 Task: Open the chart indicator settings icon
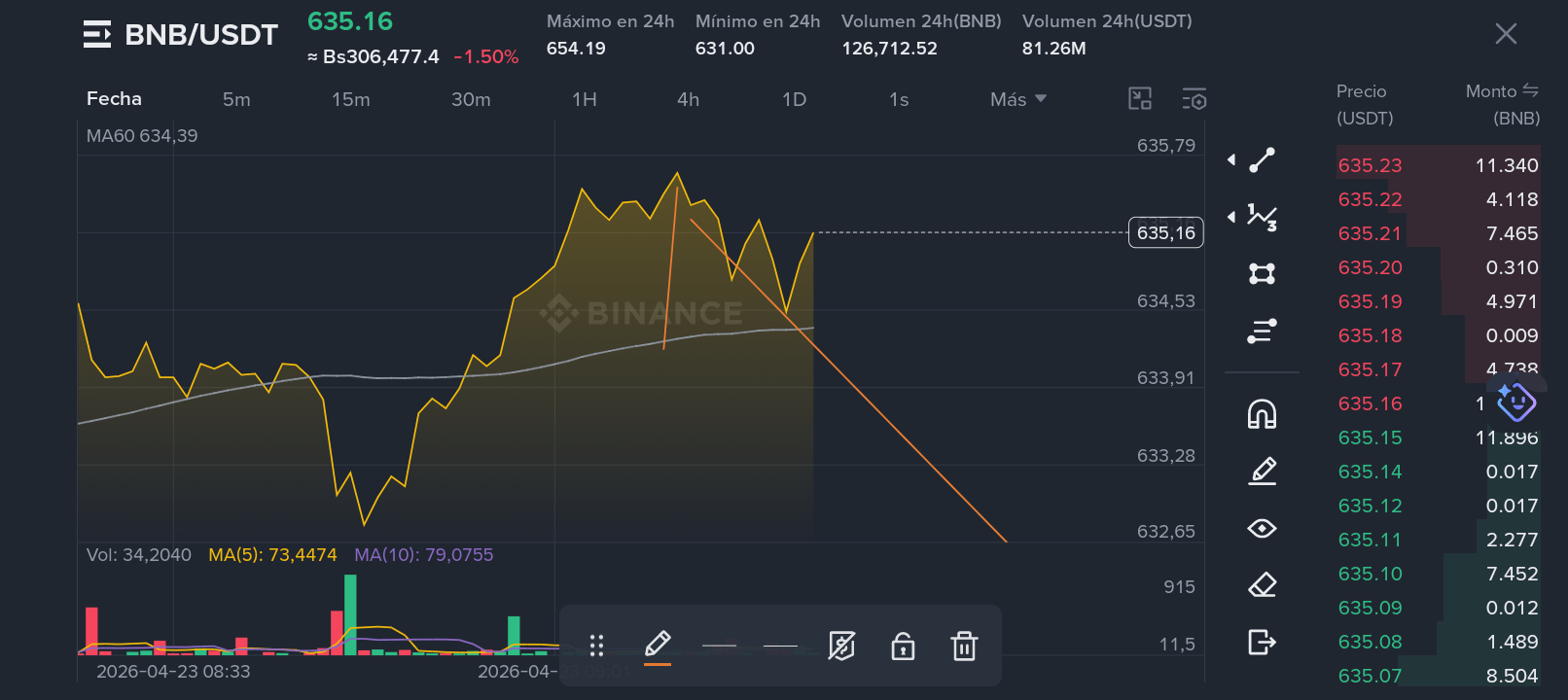[x=1194, y=99]
